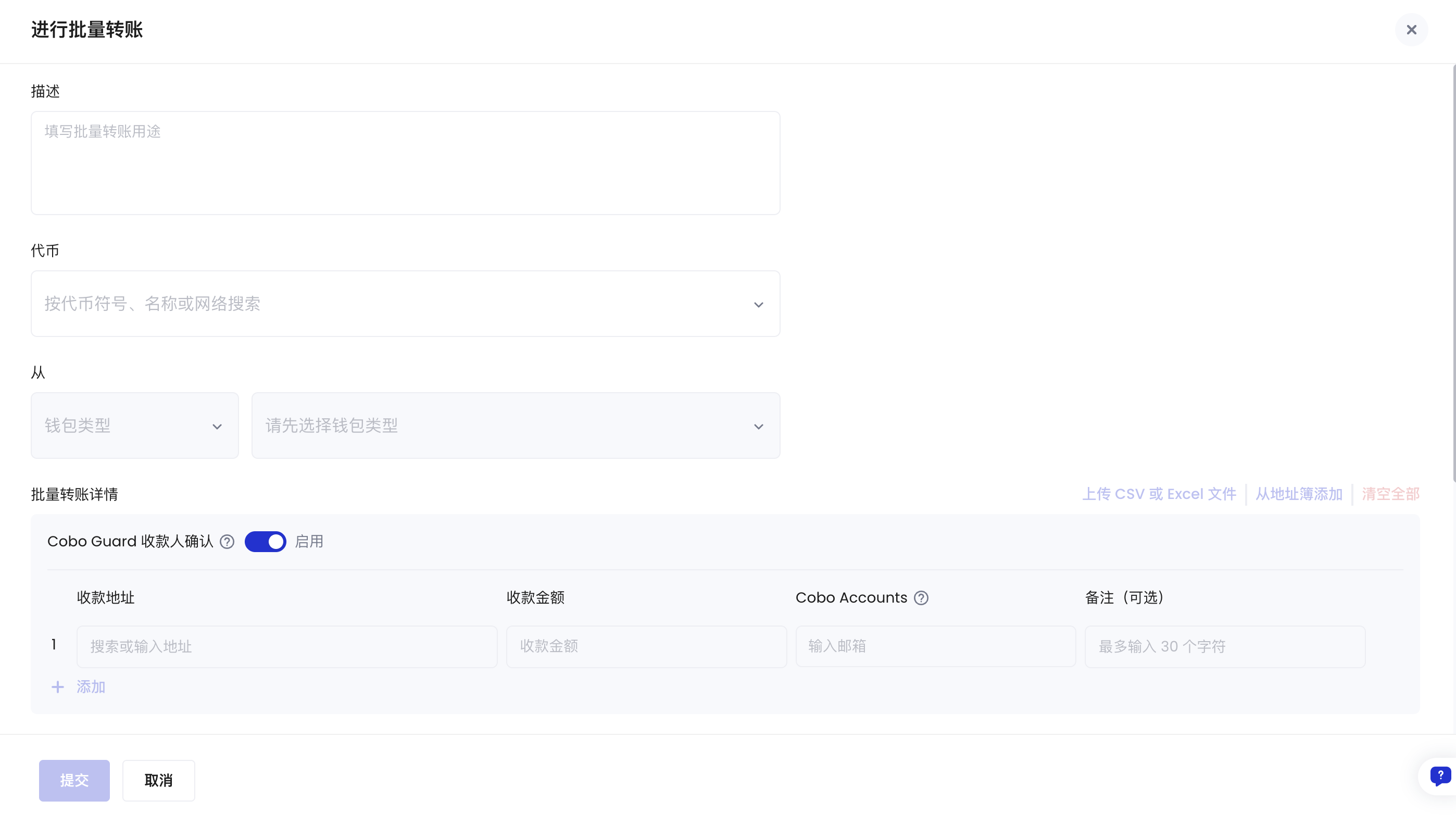This screenshot has width=1456, height=825.
Task: Click the 添加 add row link
Action: coord(91,687)
